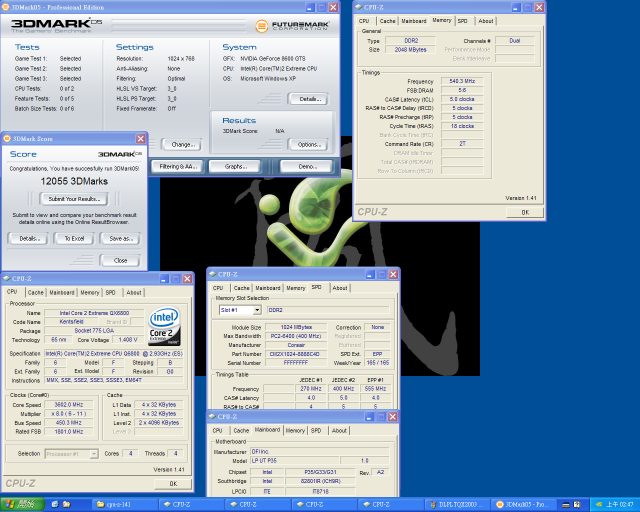
Task: Select the About tab in the SPD CPU-Z window
Action: [340, 288]
